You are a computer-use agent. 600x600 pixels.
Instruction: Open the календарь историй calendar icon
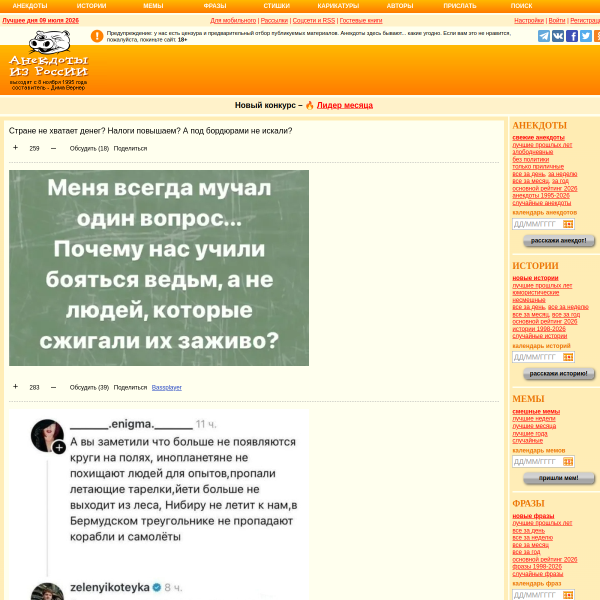pos(568,357)
